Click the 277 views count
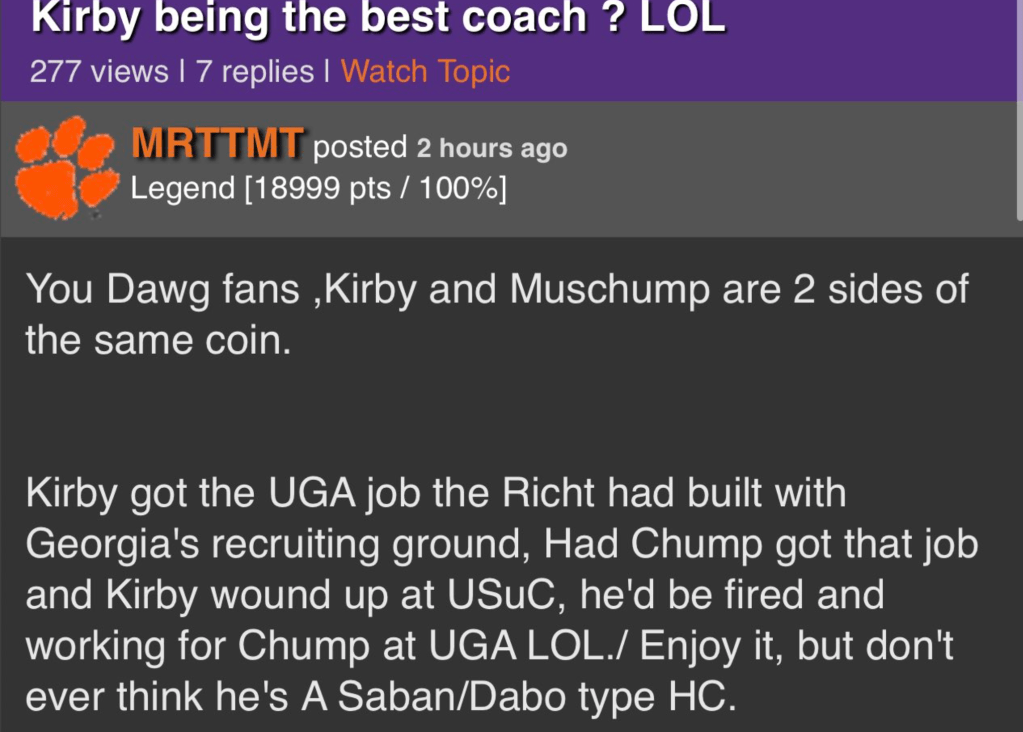Screen dimensions: 1023x732 99,71
